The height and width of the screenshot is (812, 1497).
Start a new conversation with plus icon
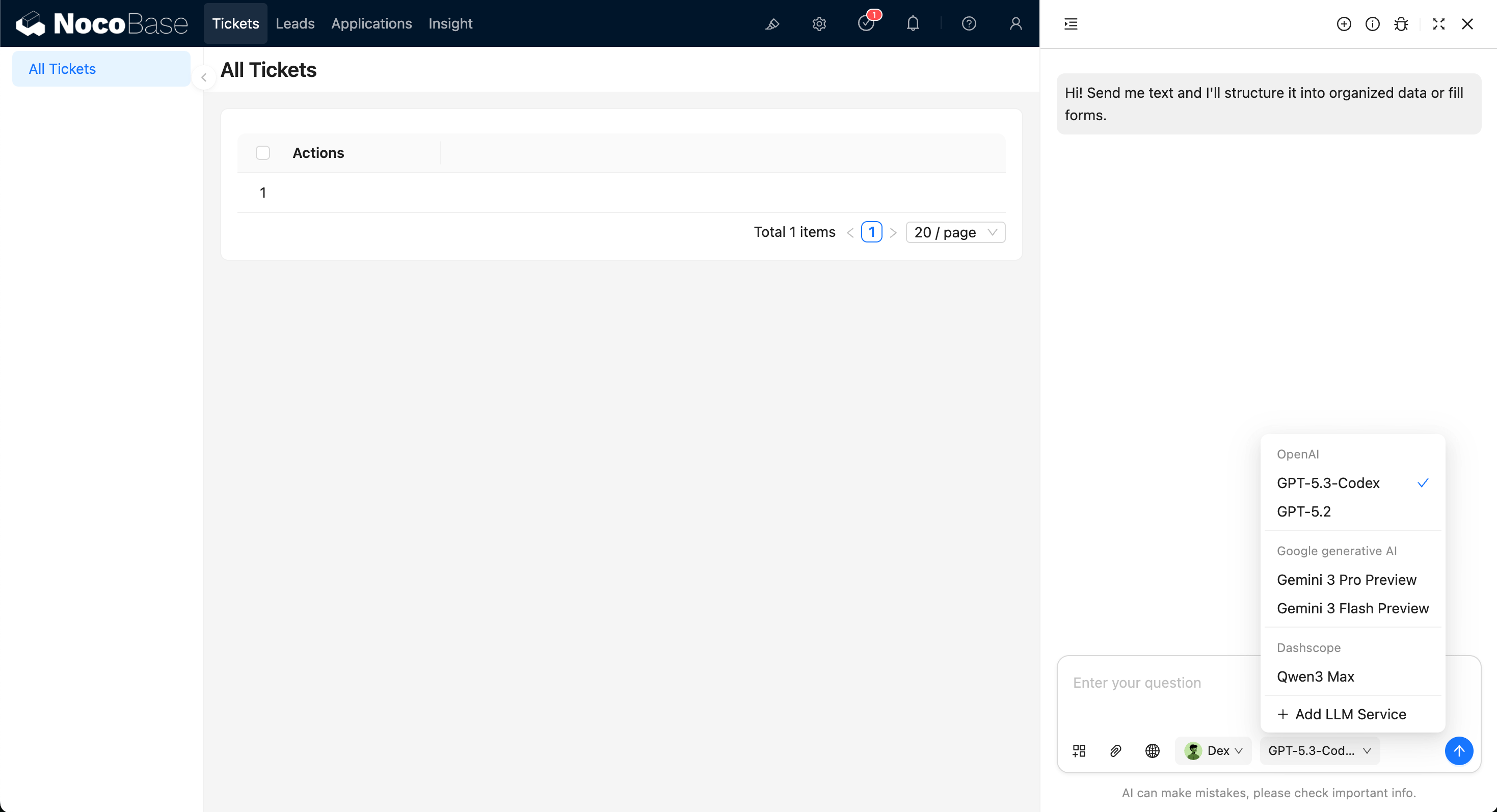pyautogui.click(x=1344, y=24)
